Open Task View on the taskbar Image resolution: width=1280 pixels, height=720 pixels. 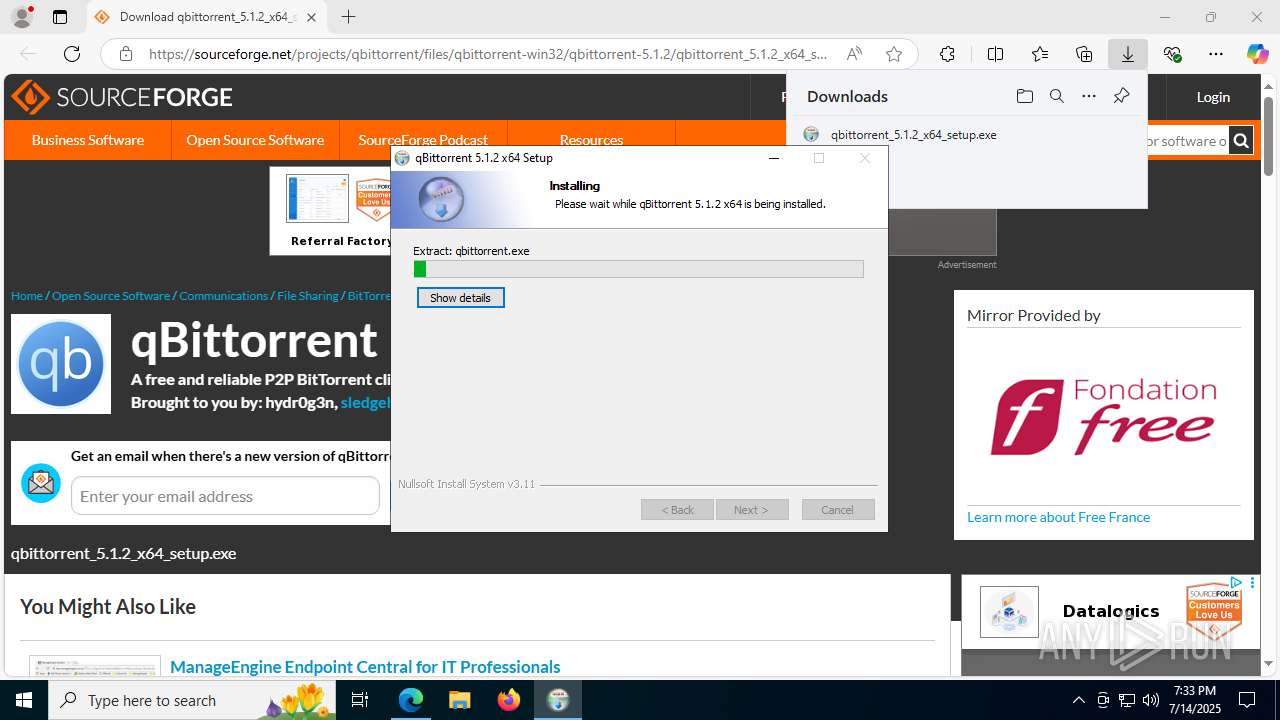click(361, 700)
